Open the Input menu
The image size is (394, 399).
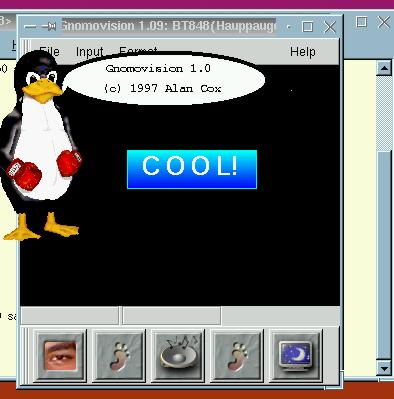coord(90,52)
